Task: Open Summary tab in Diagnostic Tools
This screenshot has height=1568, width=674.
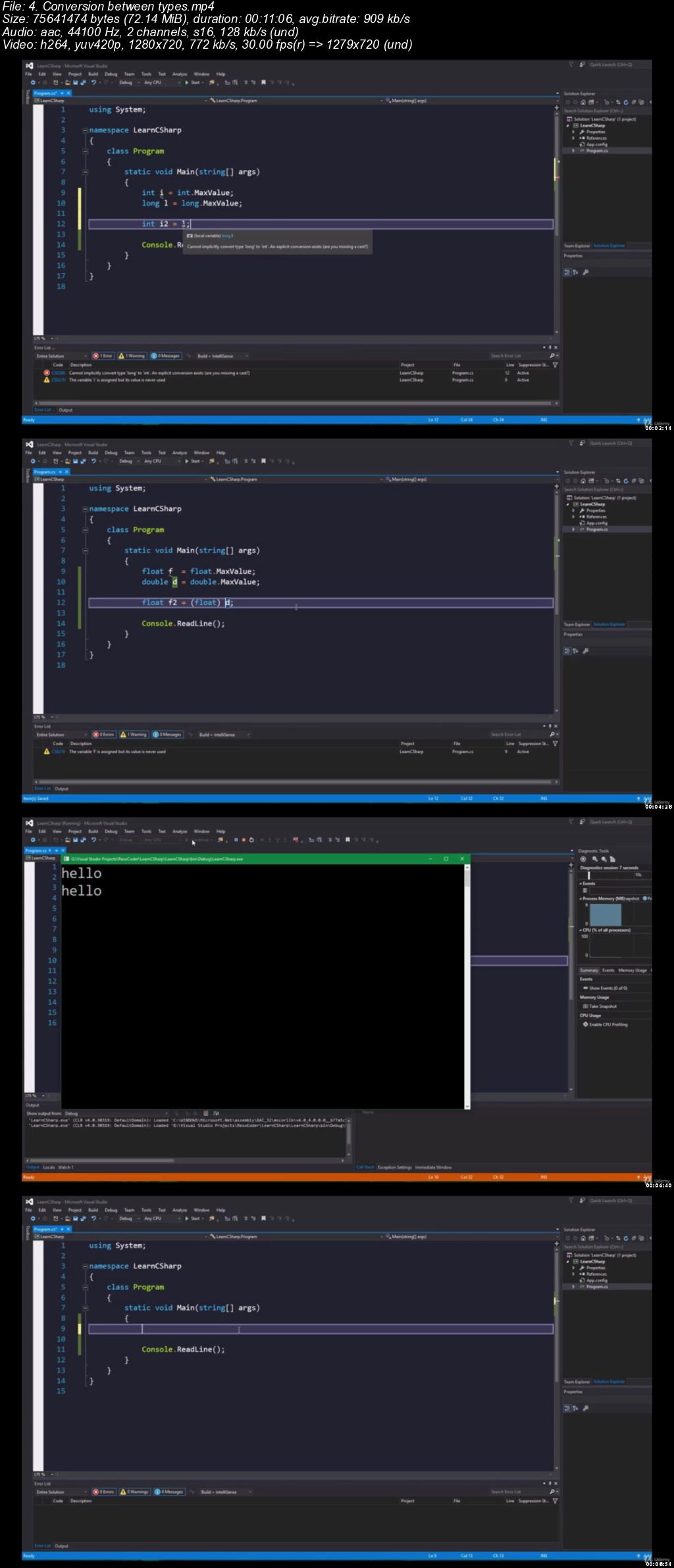Action: 589,970
